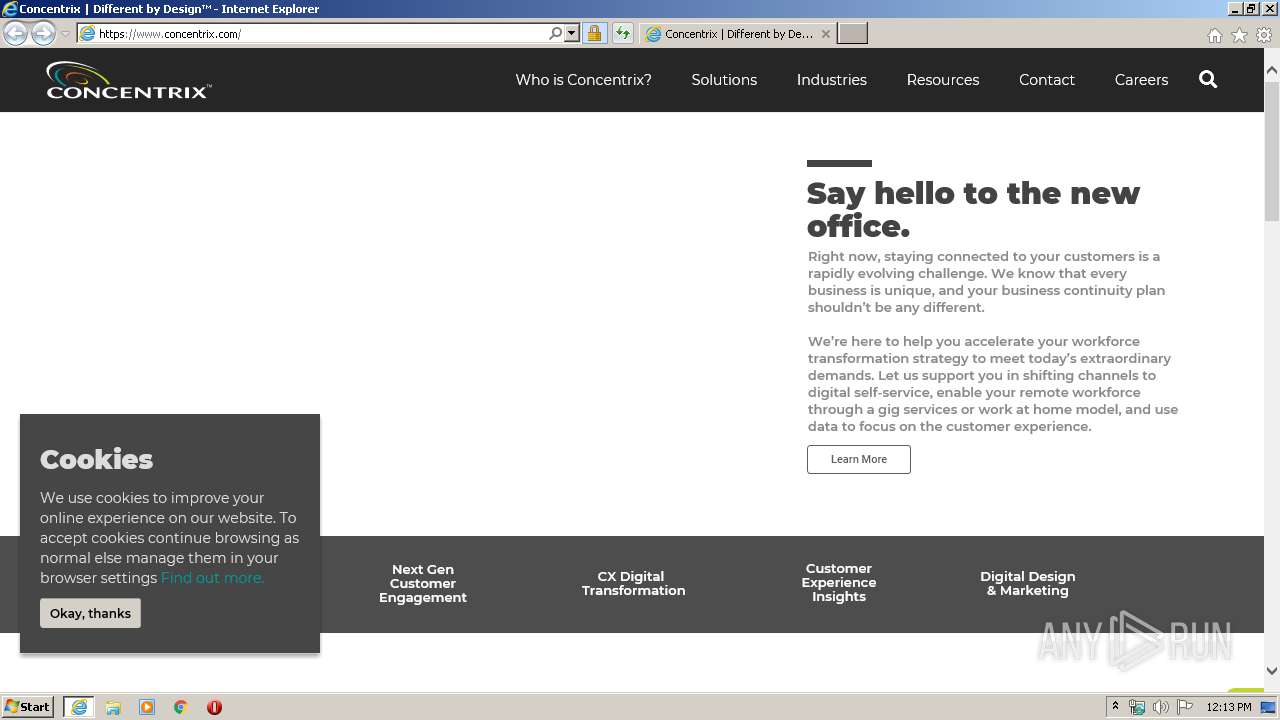Open Internet Explorer from the taskbar
The height and width of the screenshot is (720, 1280).
(79, 707)
